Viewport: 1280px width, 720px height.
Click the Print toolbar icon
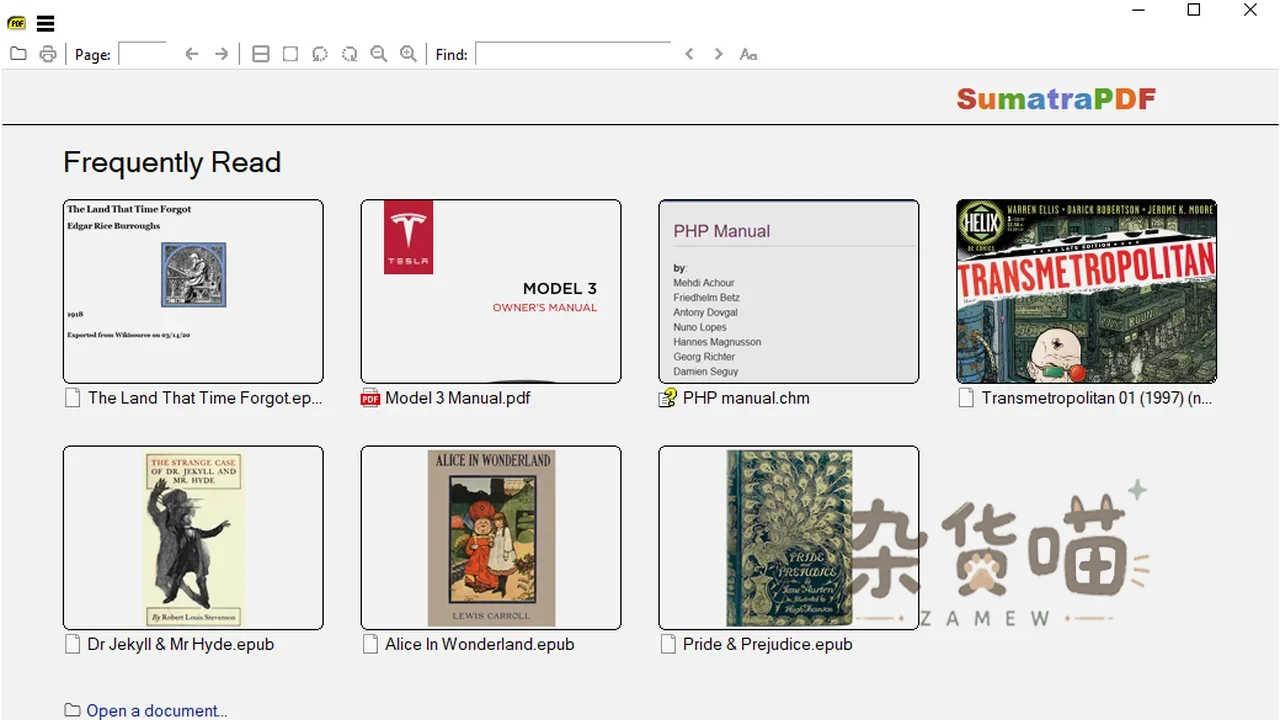[47, 54]
